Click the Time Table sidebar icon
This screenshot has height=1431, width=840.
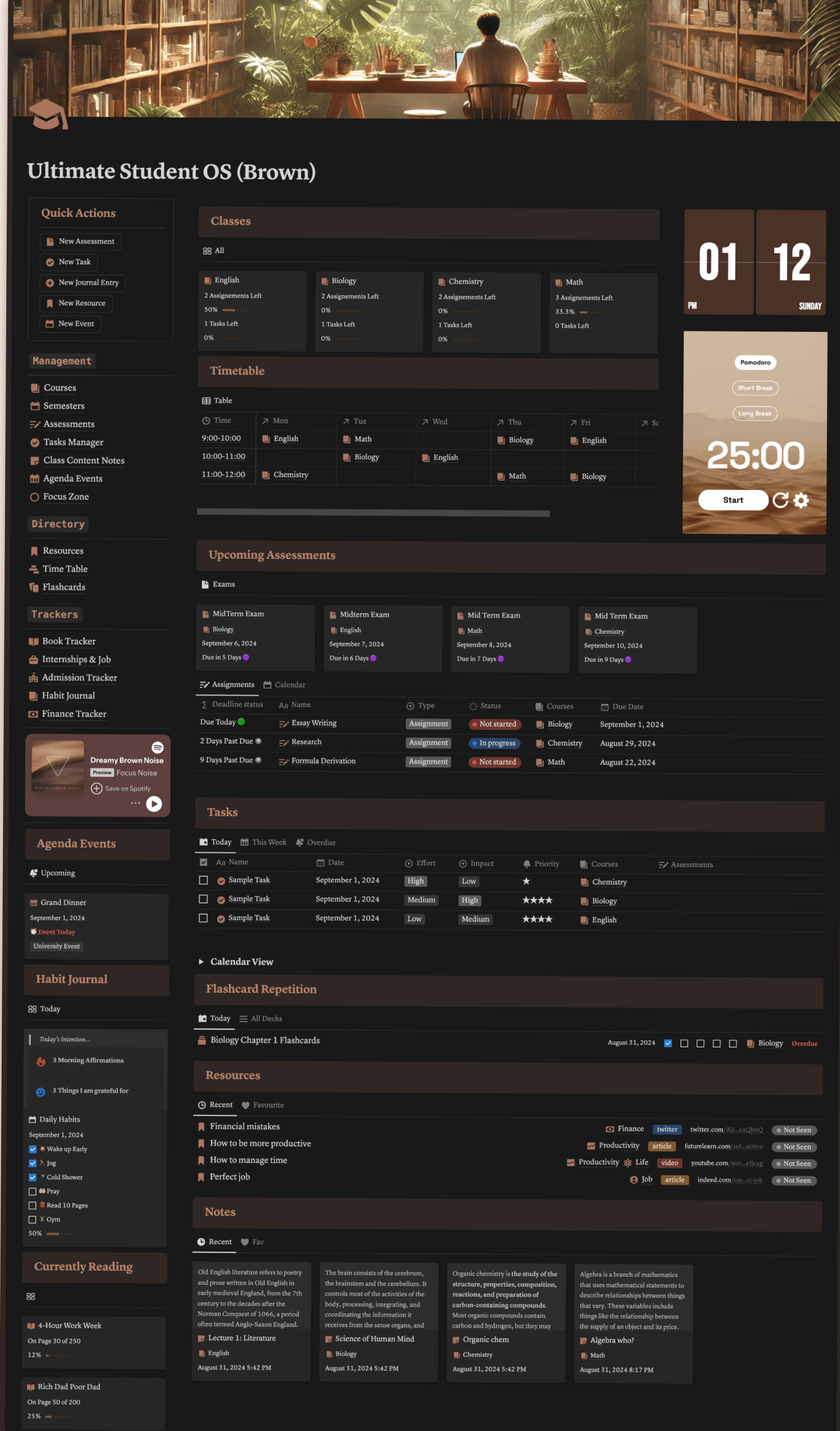pos(34,569)
